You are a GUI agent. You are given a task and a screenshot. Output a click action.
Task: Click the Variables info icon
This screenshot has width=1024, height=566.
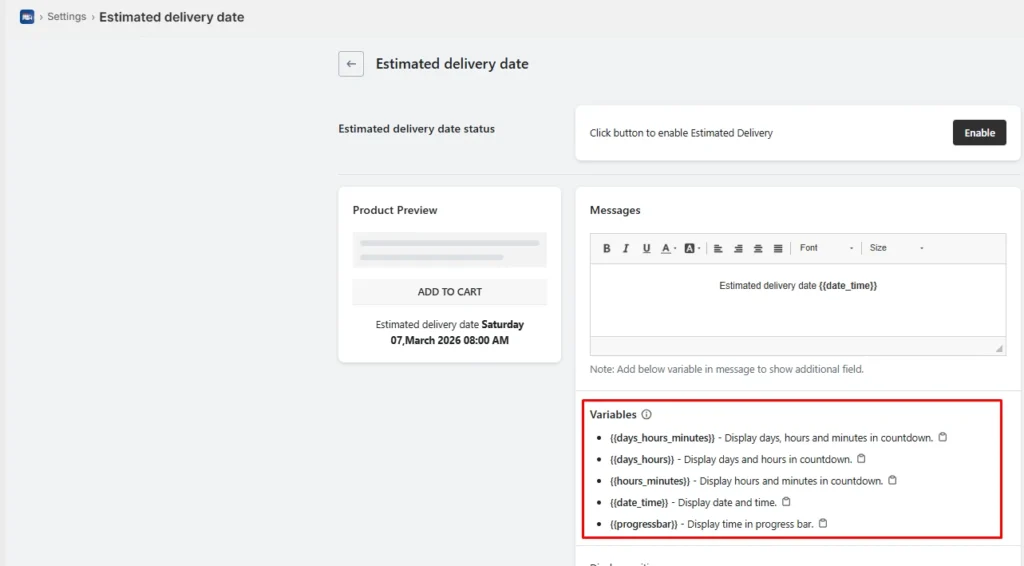[646, 415]
